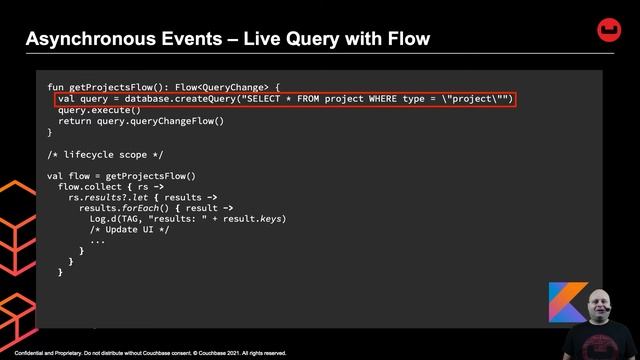
Task: Click the 'results.forEach() { result ->' line
Action: click(156, 208)
